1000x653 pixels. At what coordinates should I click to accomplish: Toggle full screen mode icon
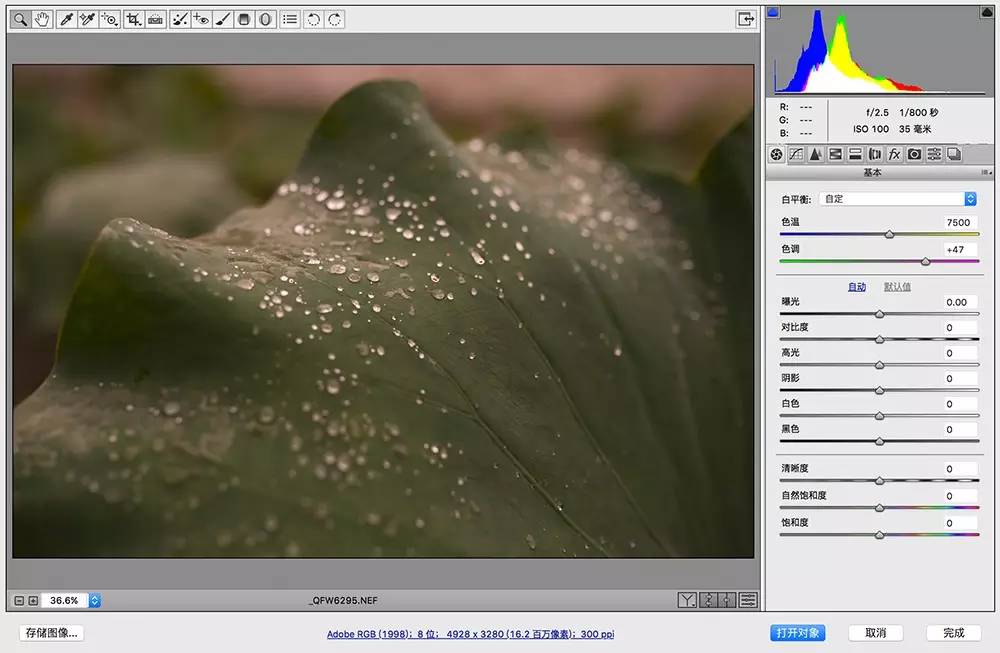(746, 19)
